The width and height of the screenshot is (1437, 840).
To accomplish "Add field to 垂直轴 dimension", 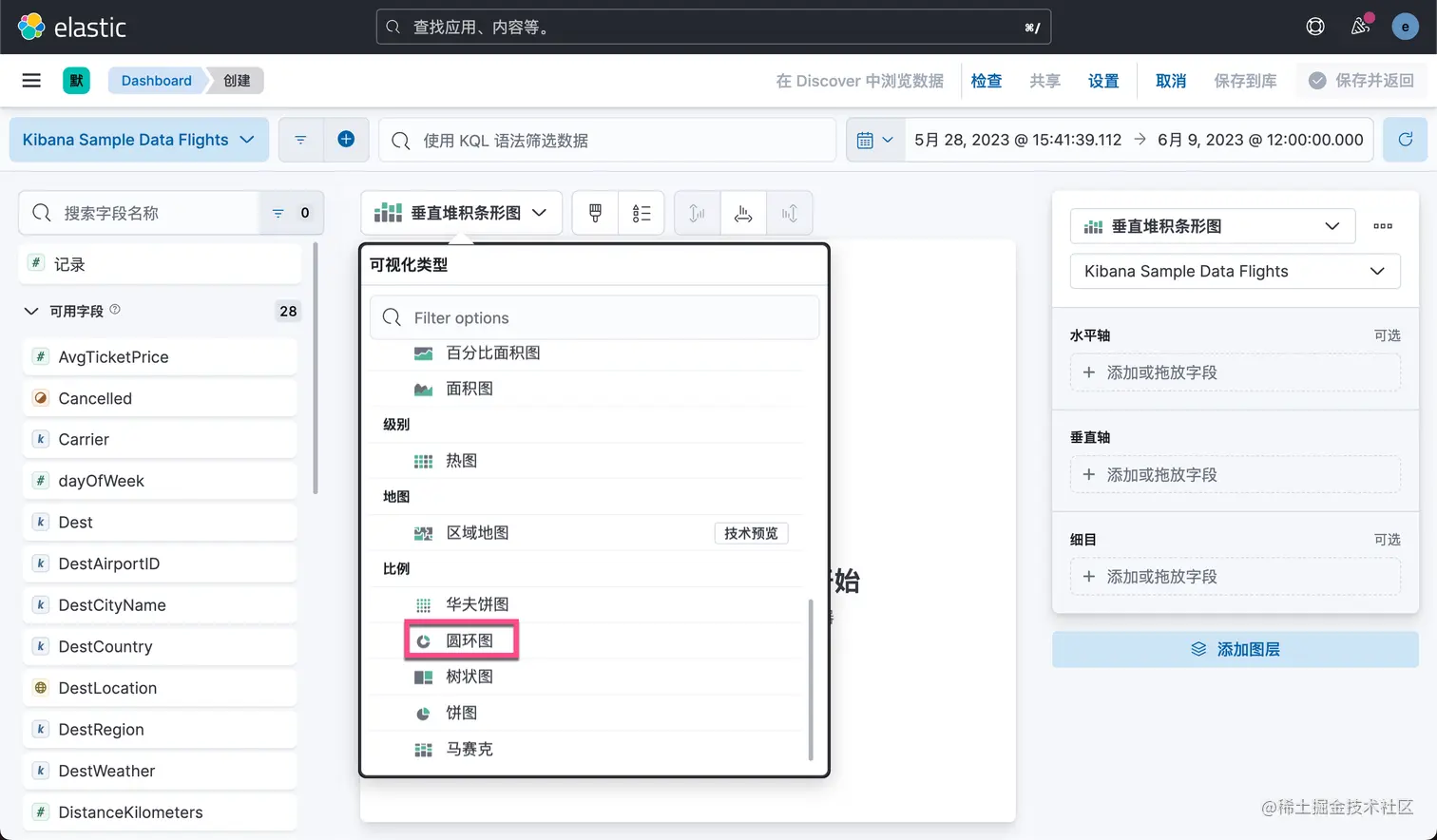I will pos(1235,474).
